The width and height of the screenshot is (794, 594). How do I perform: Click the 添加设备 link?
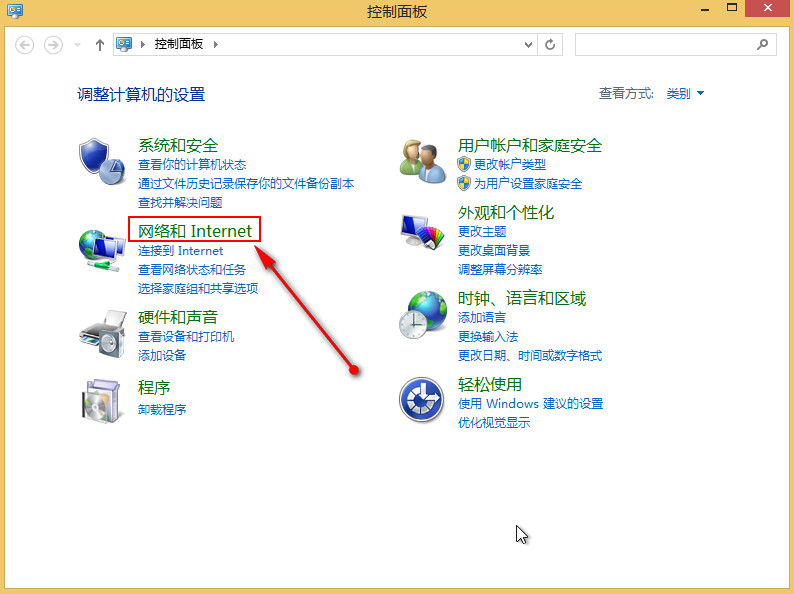[162, 355]
